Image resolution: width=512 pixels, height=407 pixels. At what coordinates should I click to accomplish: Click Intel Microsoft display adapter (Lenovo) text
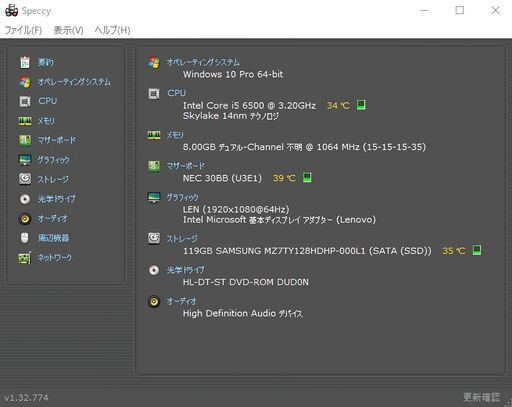[x=279, y=220]
